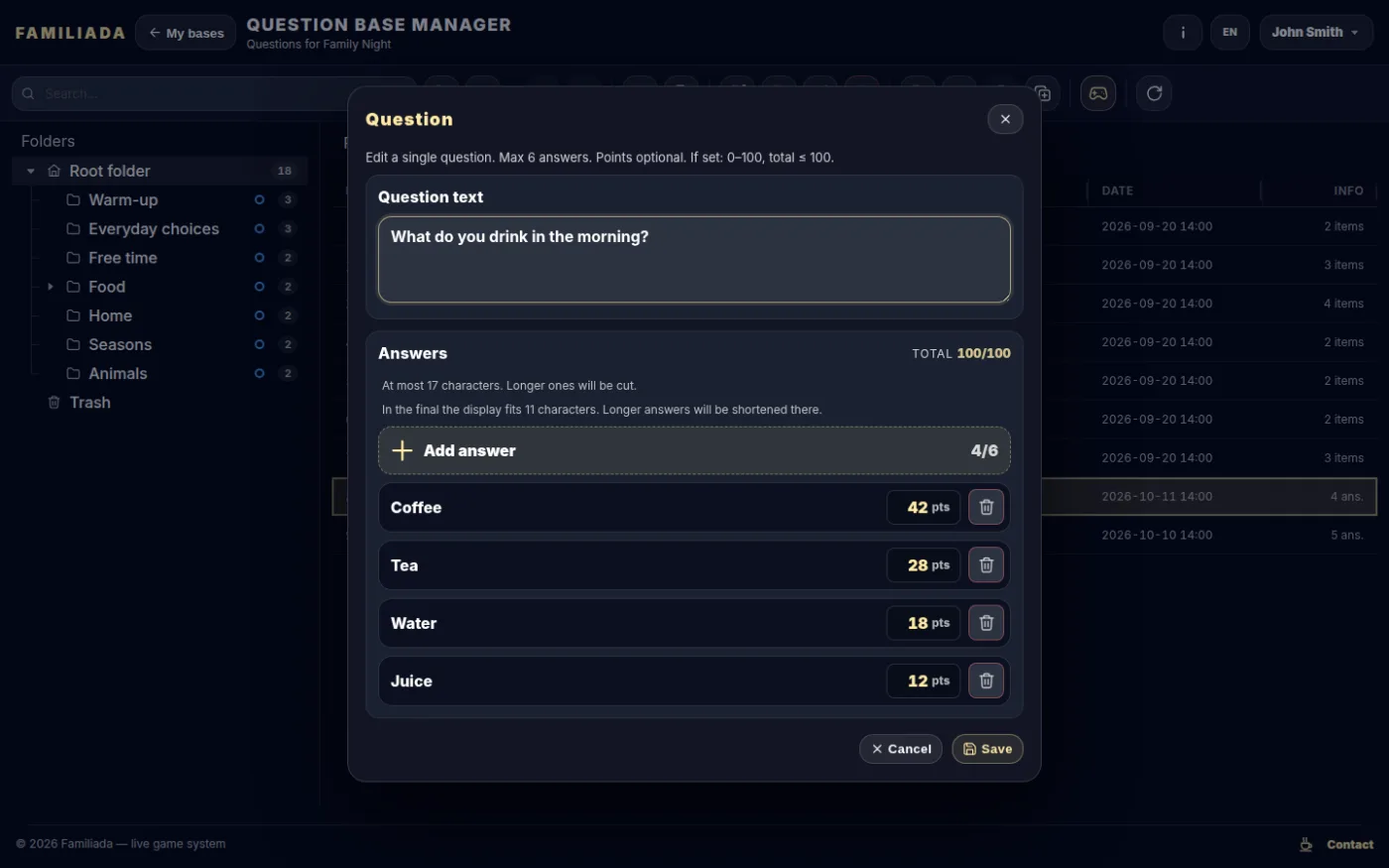Open the EN language selector
The image size is (1389, 868).
1229,32
